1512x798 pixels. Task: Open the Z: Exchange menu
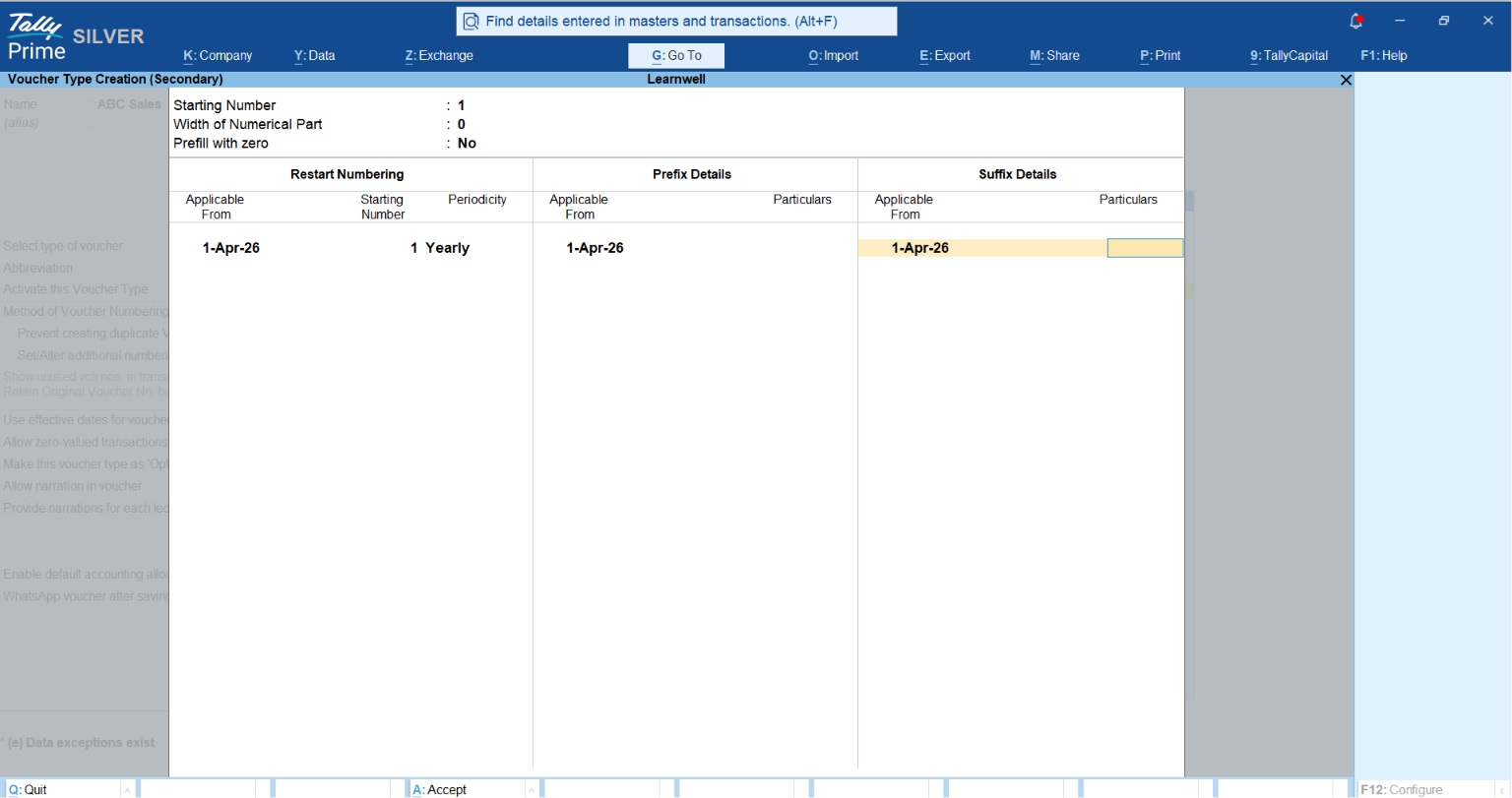(439, 55)
